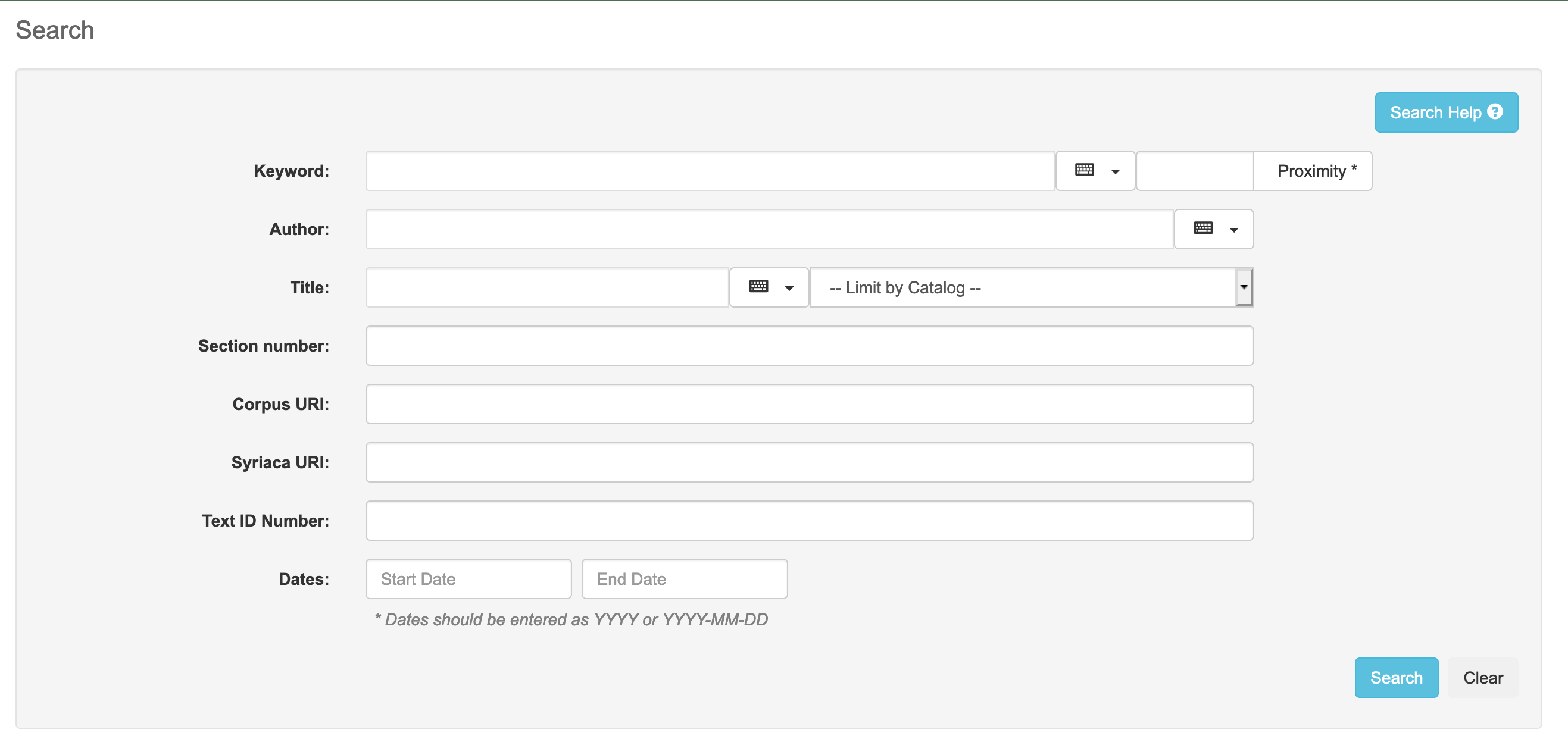Image resolution: width=1568 pixels, height=739 pixels.
Task: Focus the Author input field
Action: pos(769,229)
